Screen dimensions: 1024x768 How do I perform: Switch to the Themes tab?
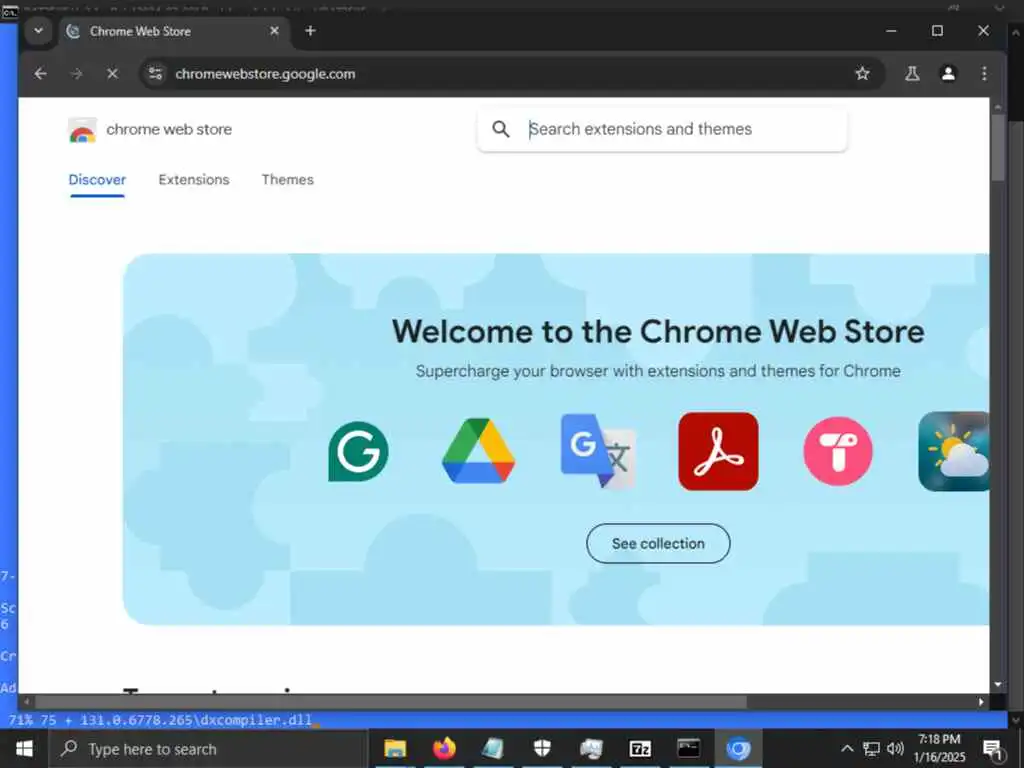(x=287, y=180)
